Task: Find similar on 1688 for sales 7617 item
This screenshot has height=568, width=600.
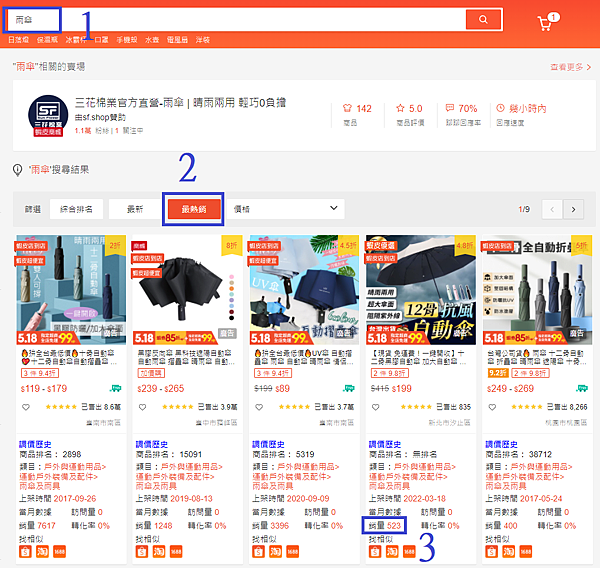Action: [59, 552]
